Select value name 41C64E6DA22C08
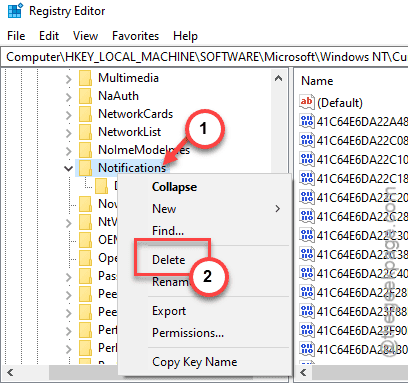This screenshot has width=408, height=383. pos(362,141)
